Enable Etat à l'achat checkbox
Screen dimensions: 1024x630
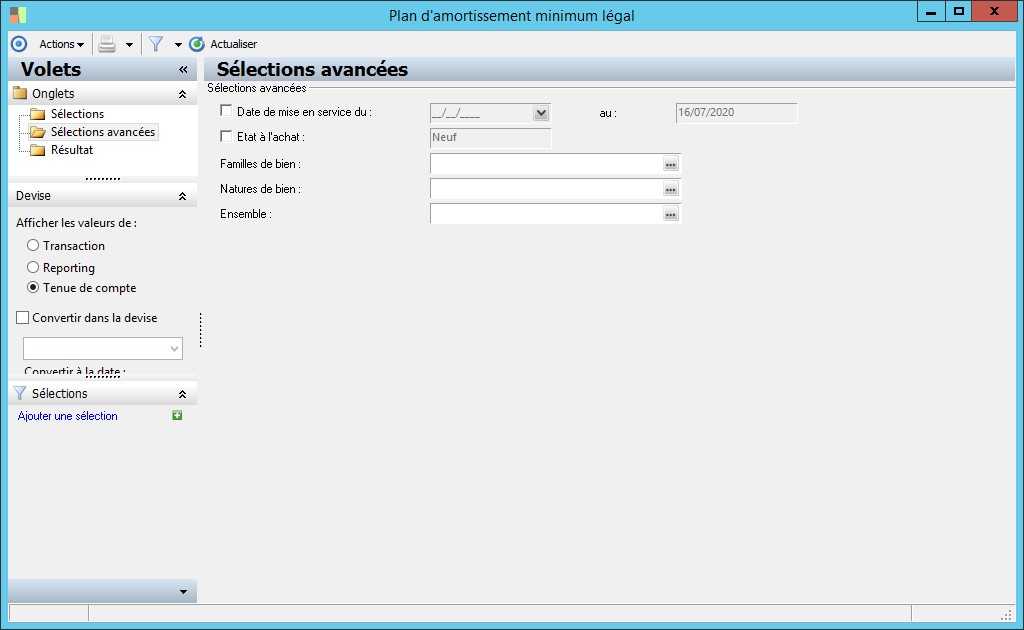point(226,136)
